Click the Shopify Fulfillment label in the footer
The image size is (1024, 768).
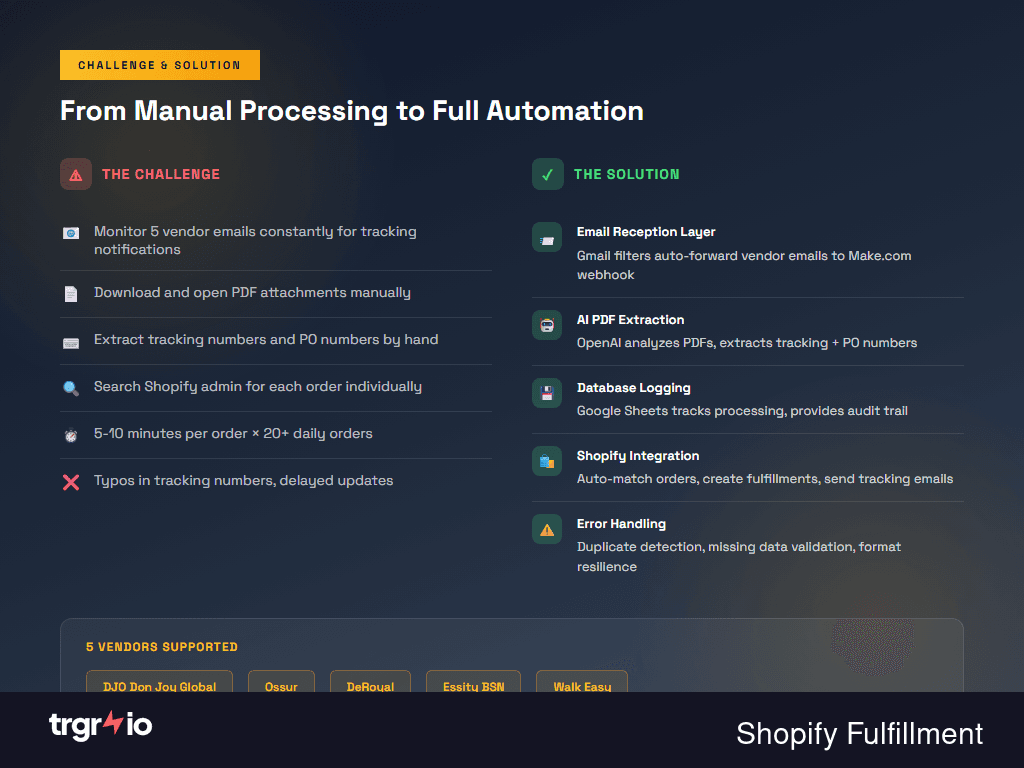(858, 734)
